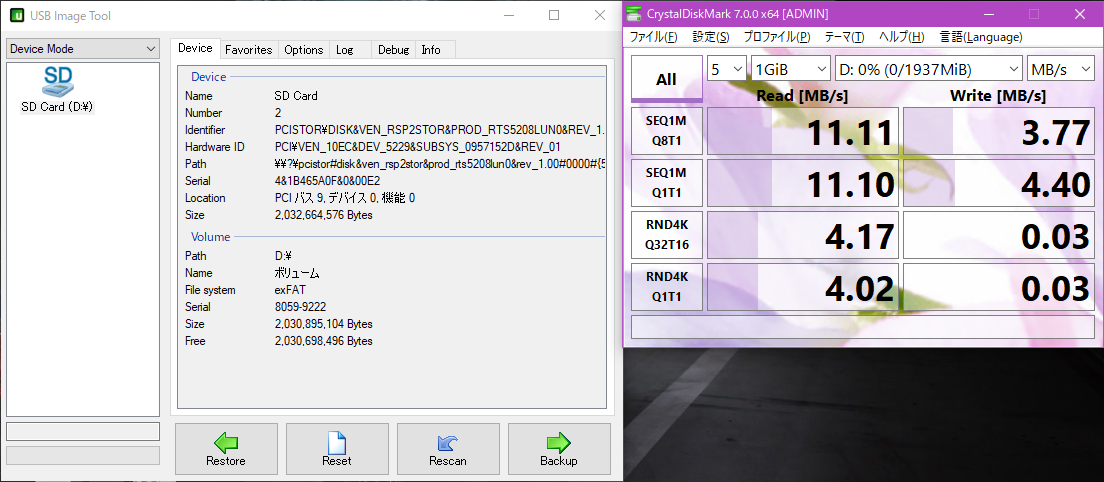Switch to the Device tab

(x=195, y=49)
